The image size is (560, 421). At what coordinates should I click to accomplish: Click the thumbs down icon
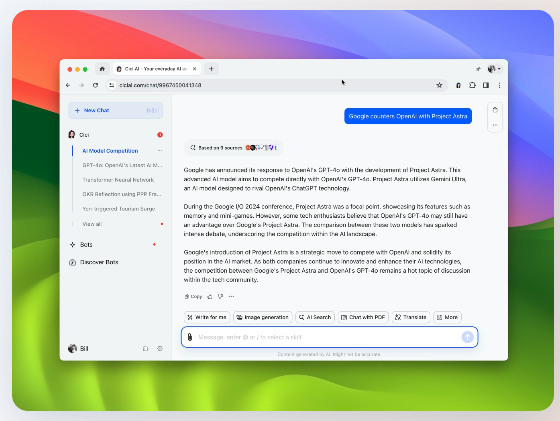coord(220,296)
